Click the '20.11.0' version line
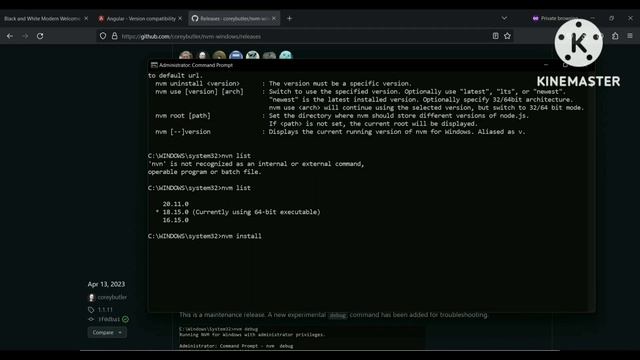Viewport: 640px width, 360px height. point(176,204)
